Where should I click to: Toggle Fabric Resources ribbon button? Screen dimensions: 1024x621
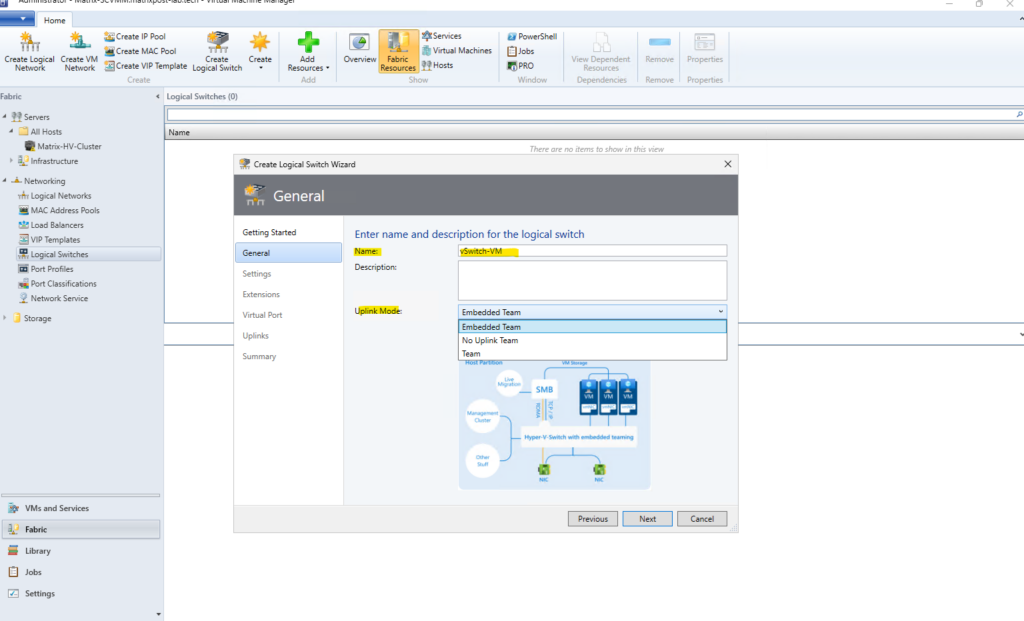[398, 52]
